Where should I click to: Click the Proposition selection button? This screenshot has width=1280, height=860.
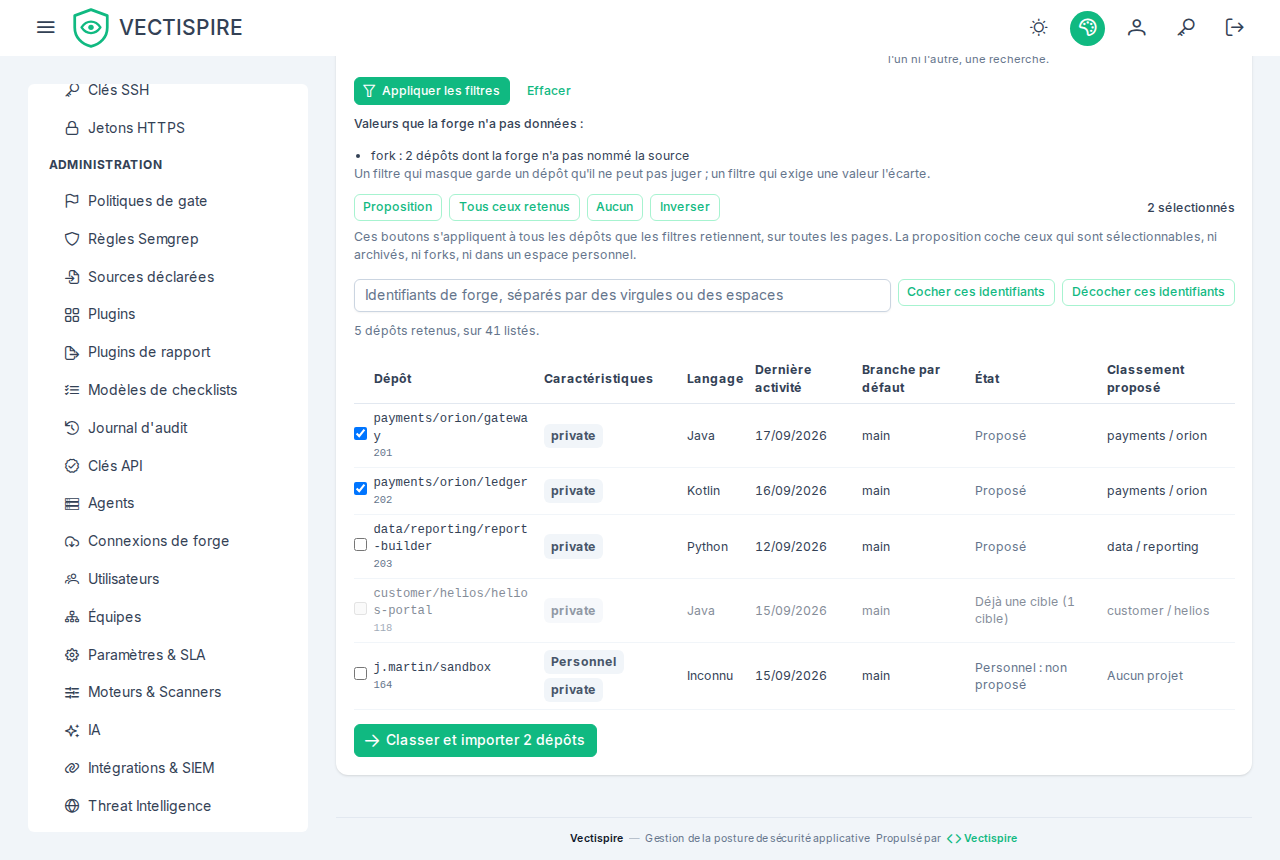point(398,207)
